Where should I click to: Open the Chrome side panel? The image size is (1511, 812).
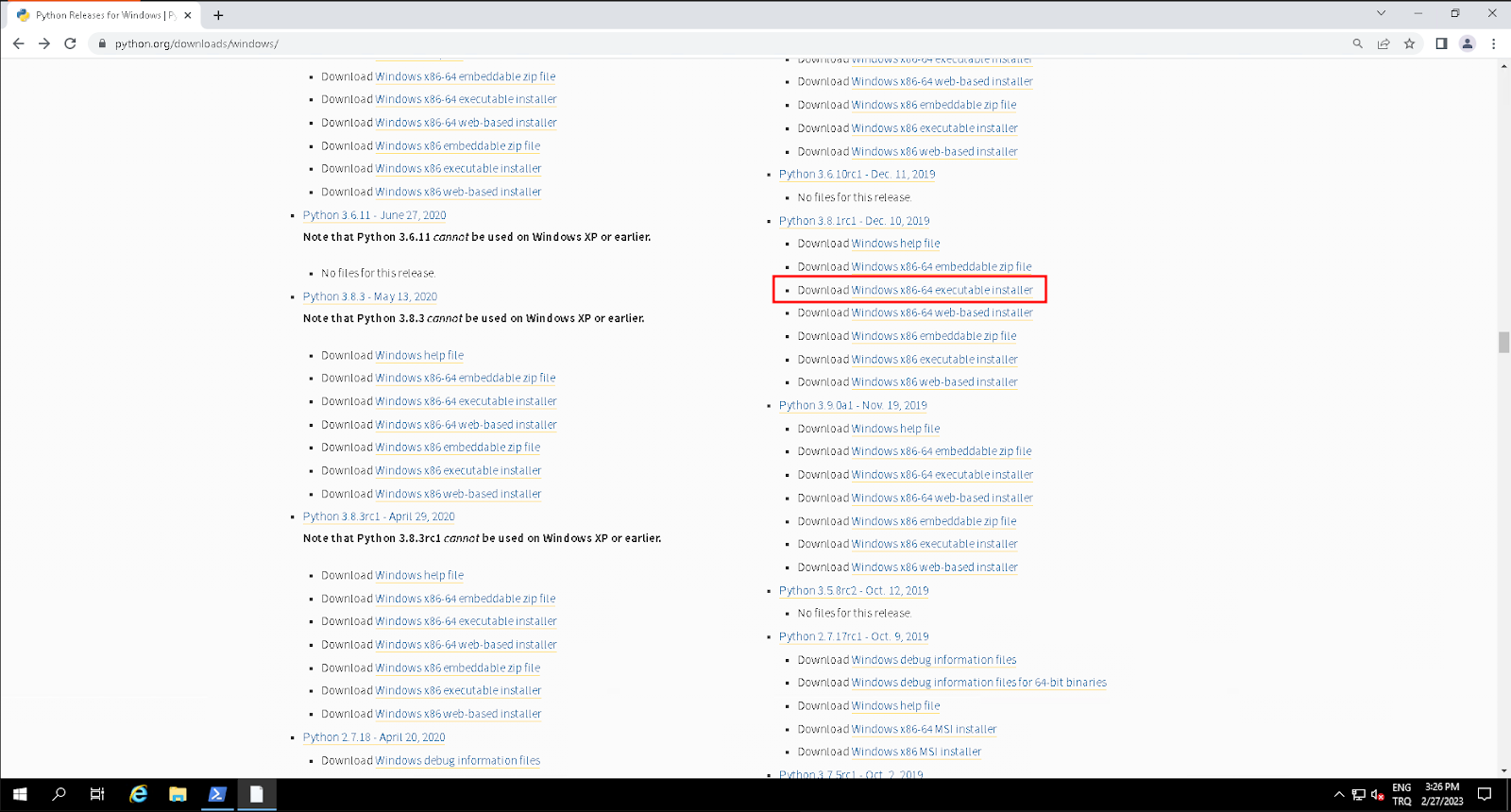1441,43
